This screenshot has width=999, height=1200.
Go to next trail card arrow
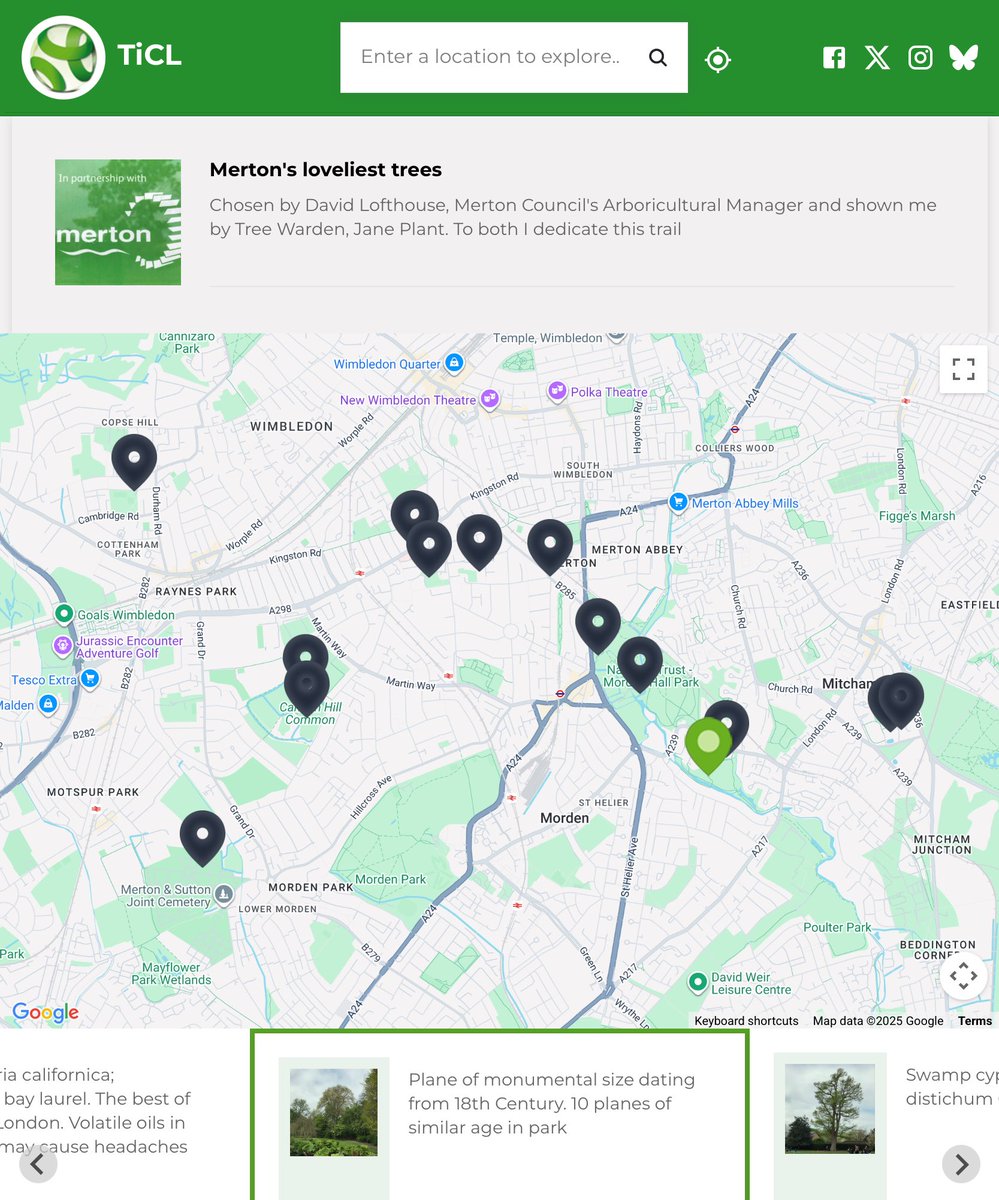click(x=961, y=1163)
